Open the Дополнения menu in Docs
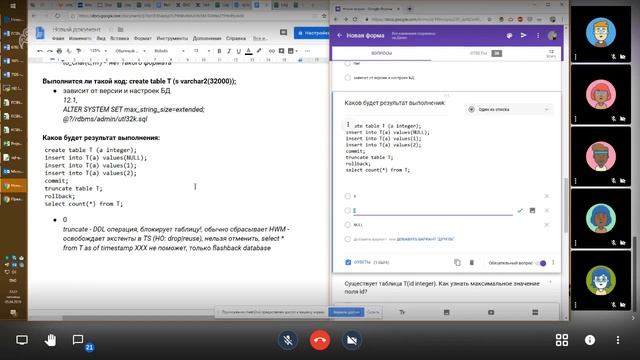This screenshot has width=640, height=360. pyautogui.click(x=207, y=38)
